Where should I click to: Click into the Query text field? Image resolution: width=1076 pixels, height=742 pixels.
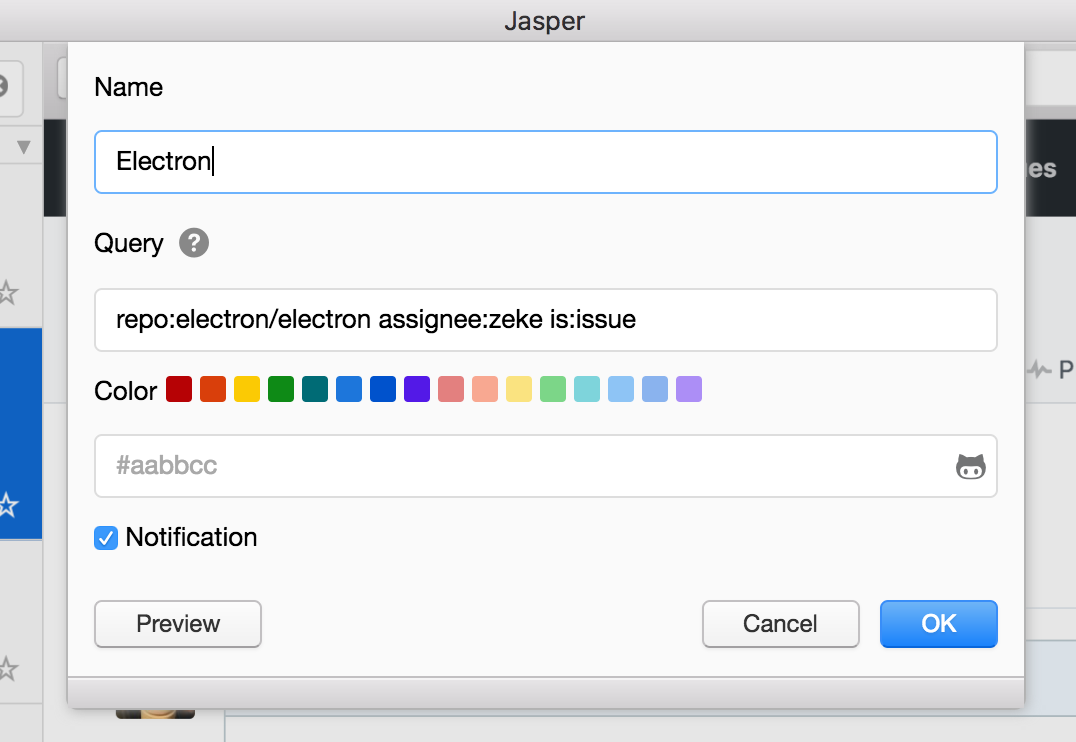coord(545,320)
